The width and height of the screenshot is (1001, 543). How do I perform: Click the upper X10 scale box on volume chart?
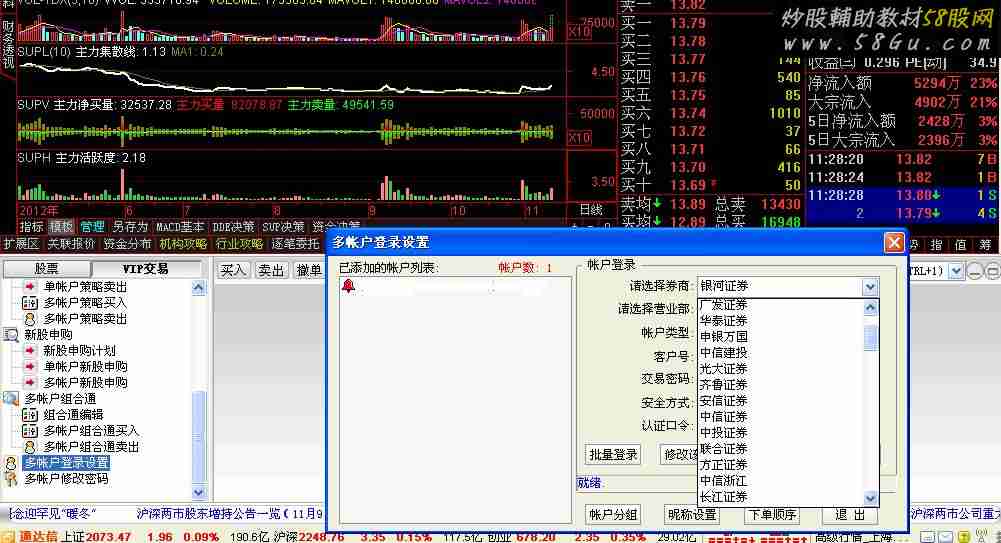[579, 31]
